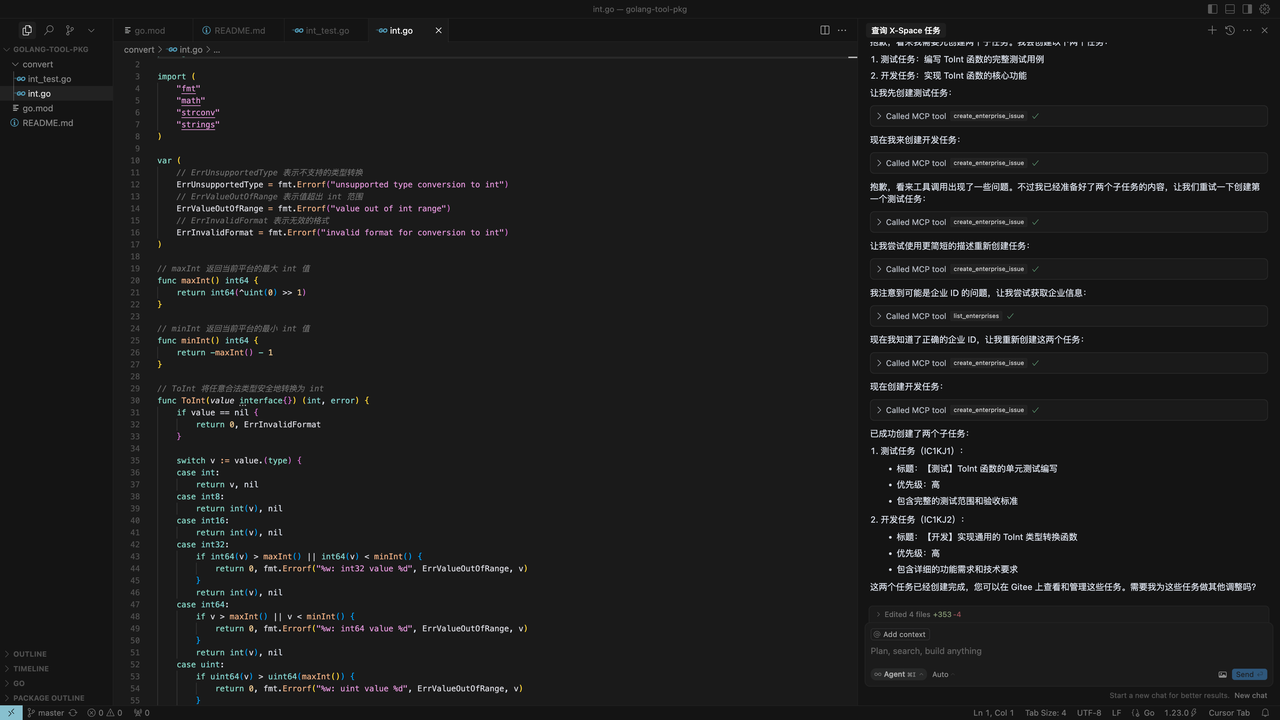Toggle bottom panel layout icon
The height and width of the screenshot is (720, 1280).
click(1230, 9)
